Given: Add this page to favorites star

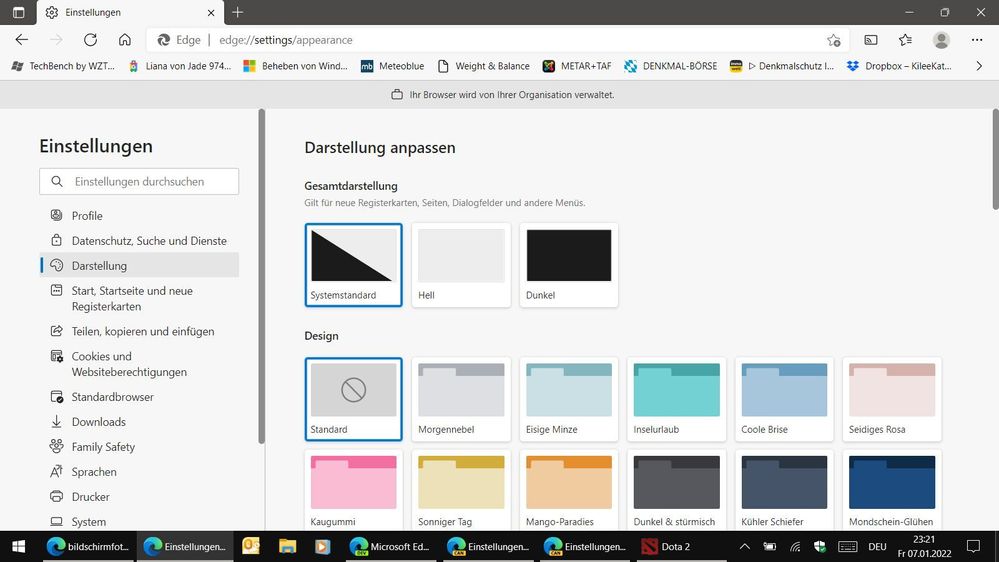Looking at the screenshot, I should click(x=833, y=40).
